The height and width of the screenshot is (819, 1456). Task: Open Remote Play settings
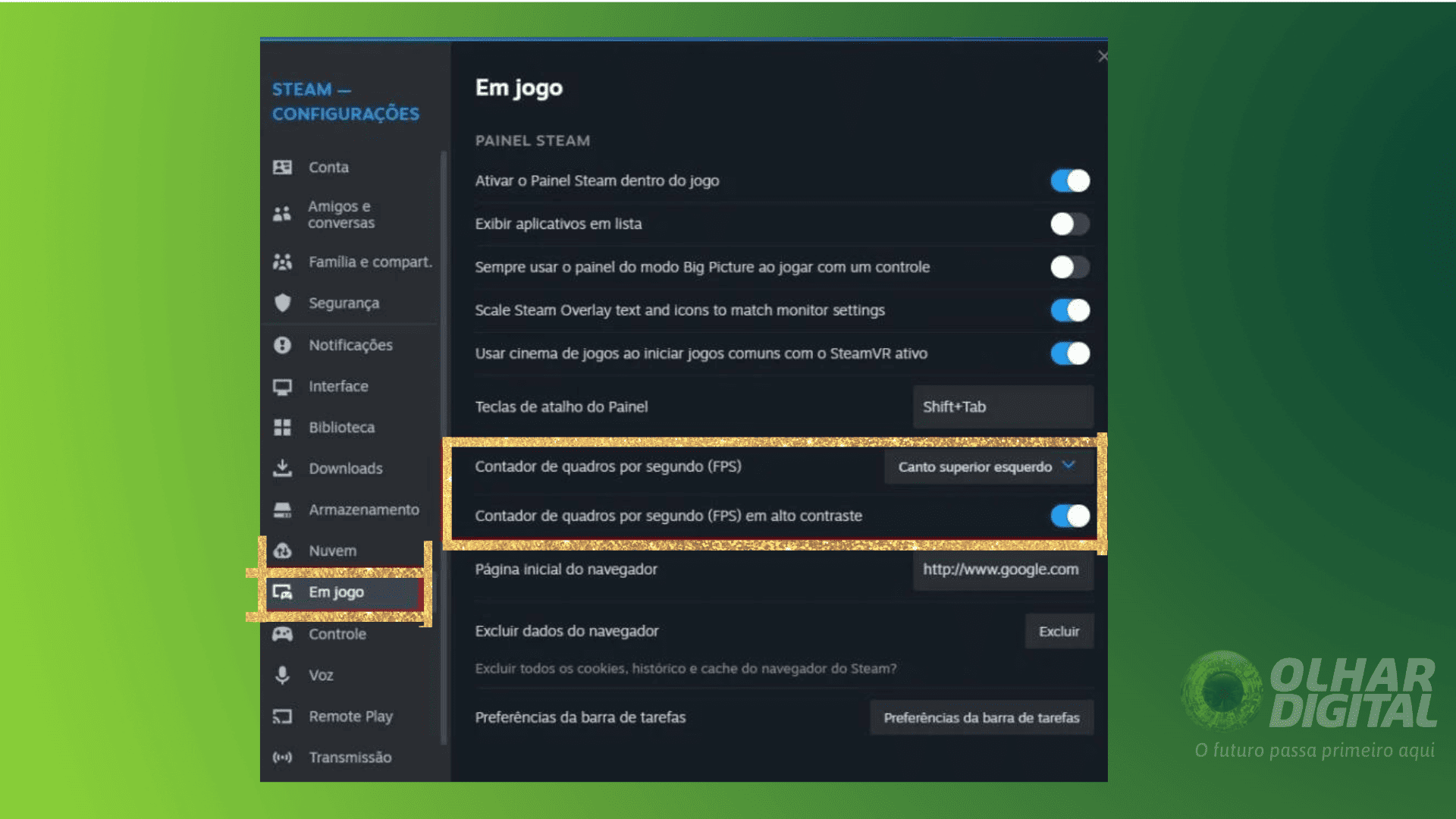pos(350,717)
